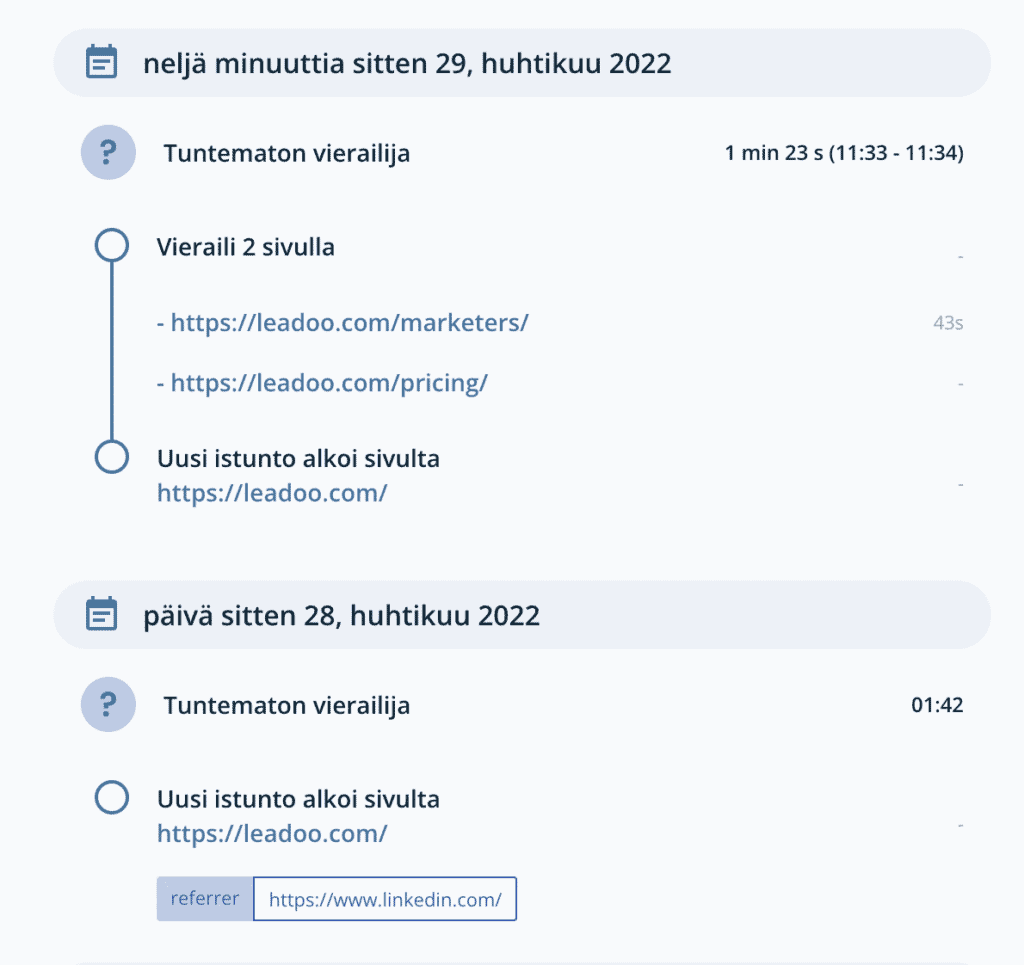Select the question mark avatar of the first Tuntematon vierailija
Image resolution: width=1024 pixels, height=965 pixels.
pyautogui.click(x=107, y=152)
